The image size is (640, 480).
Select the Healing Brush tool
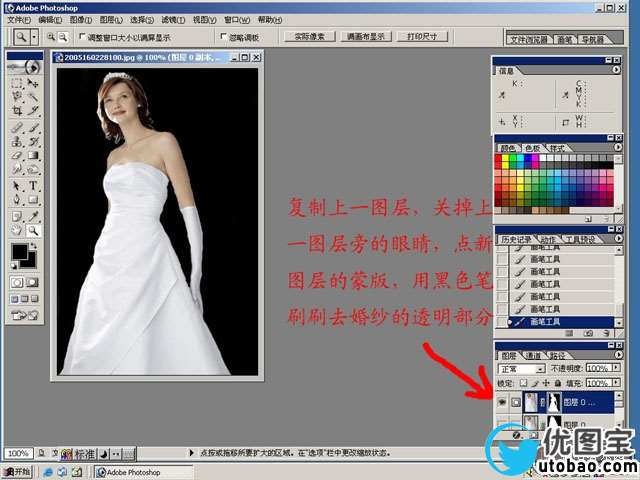[17, 128]
